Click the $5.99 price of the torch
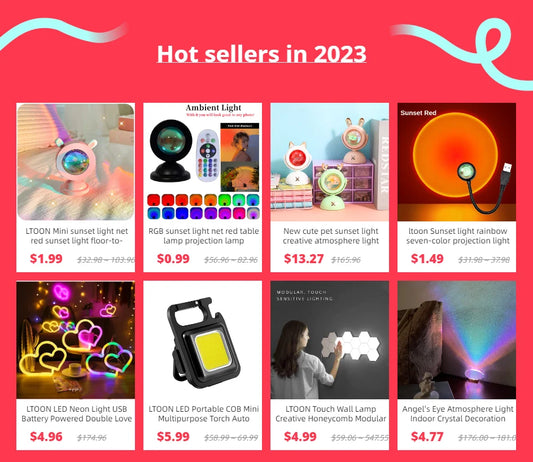 tap(173, 437)
